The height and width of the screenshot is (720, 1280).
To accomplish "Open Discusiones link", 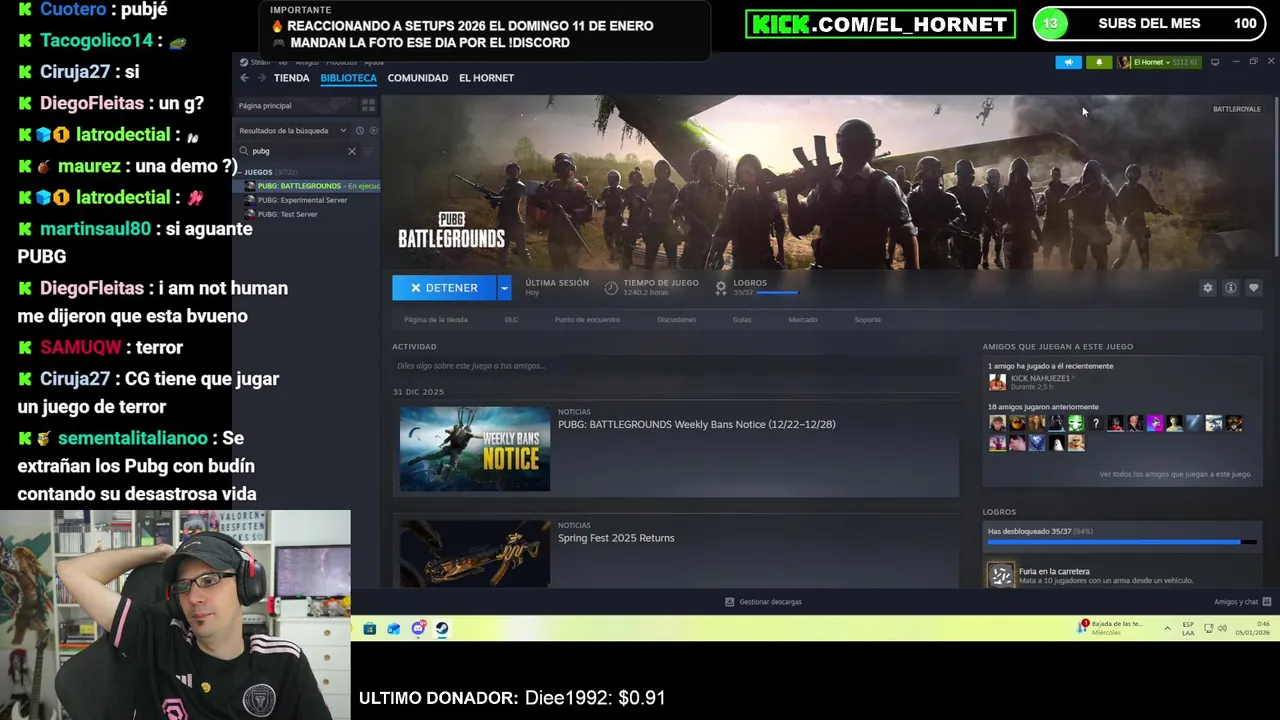I will click(676, 320).
